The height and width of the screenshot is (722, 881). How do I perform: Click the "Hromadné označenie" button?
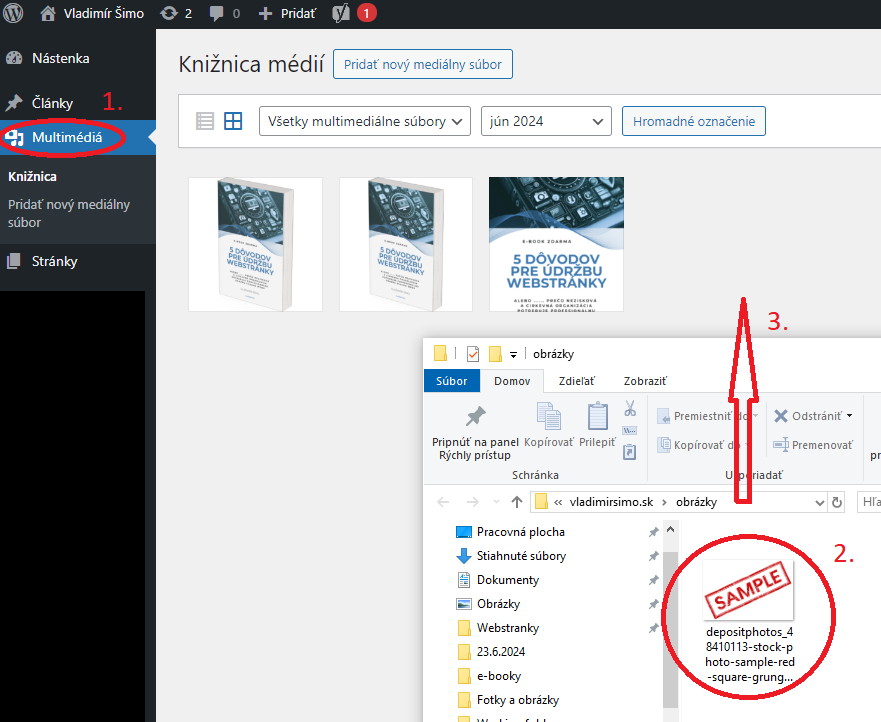tap(693, 121)
